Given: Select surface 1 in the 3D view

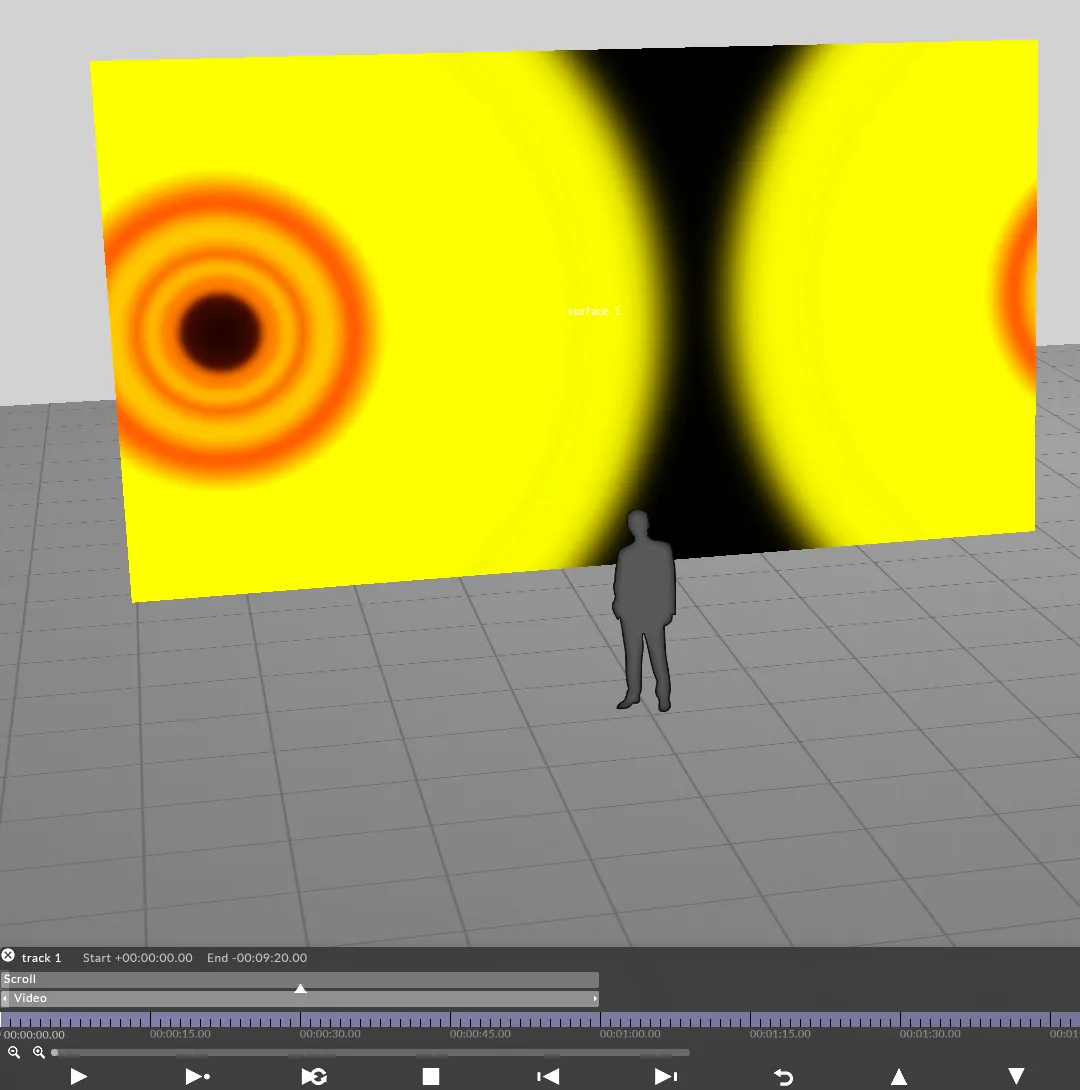Looking at the screenshot, I should pos(592,311).
